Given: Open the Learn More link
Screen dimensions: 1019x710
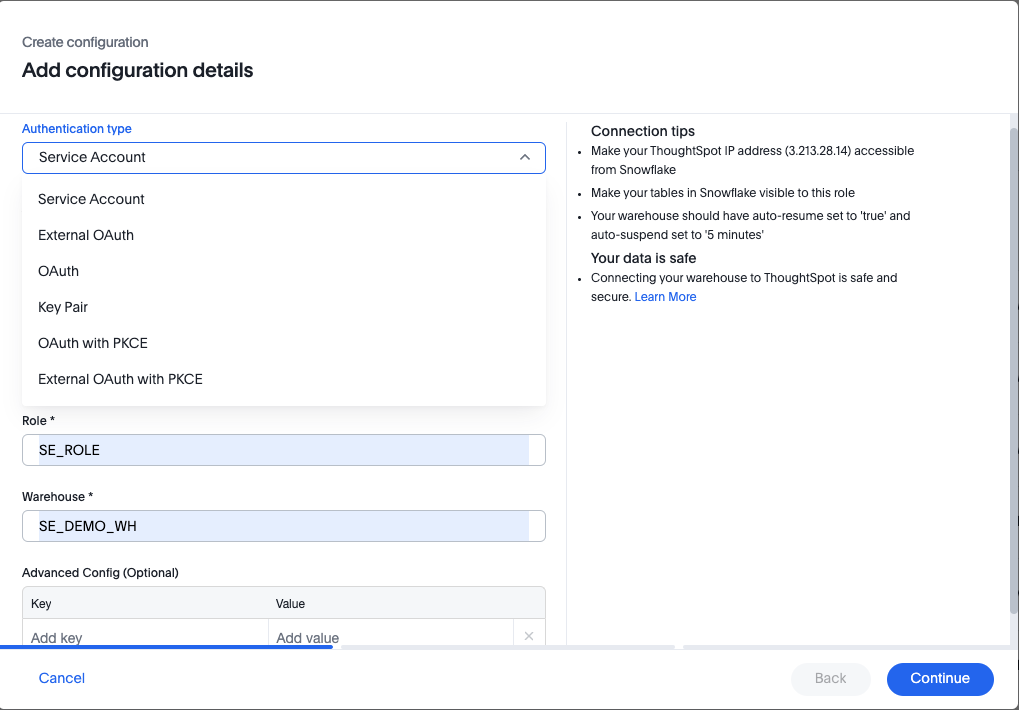Looking at the screenshot, I should (x=665, y=297).
